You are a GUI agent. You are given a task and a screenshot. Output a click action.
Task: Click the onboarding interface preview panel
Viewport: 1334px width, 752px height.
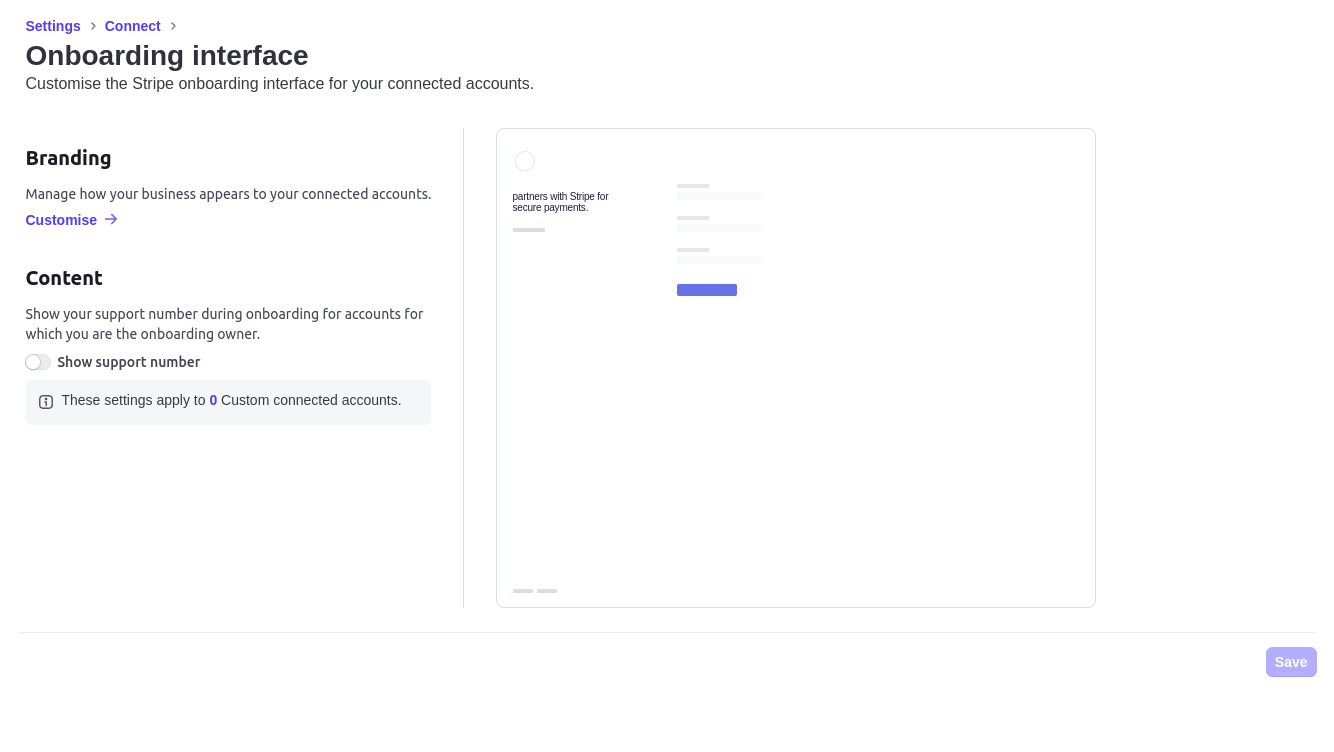pyautogui.click(x=795, y=367)
